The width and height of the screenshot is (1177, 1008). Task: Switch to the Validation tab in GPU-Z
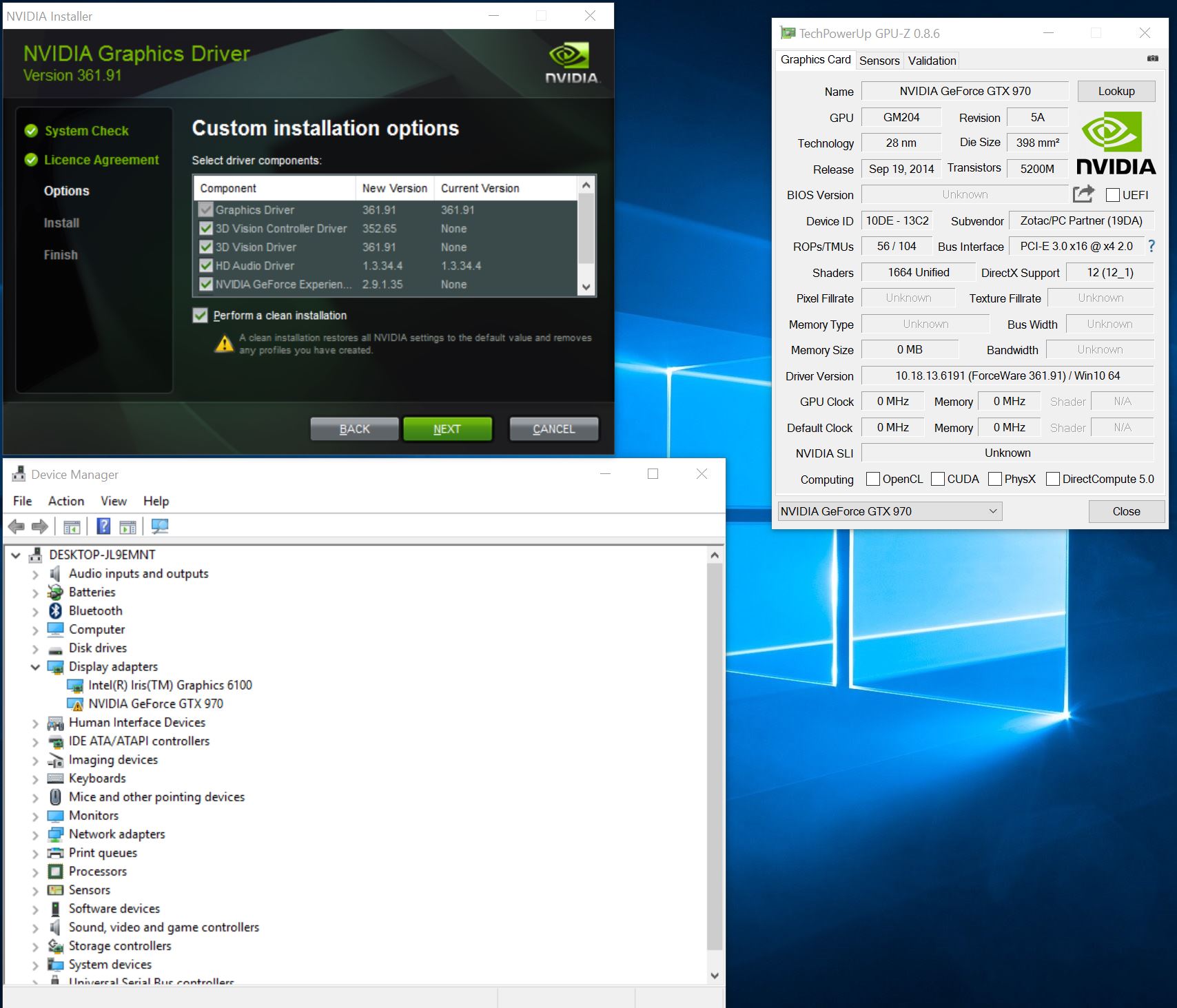tap(932, 61)
